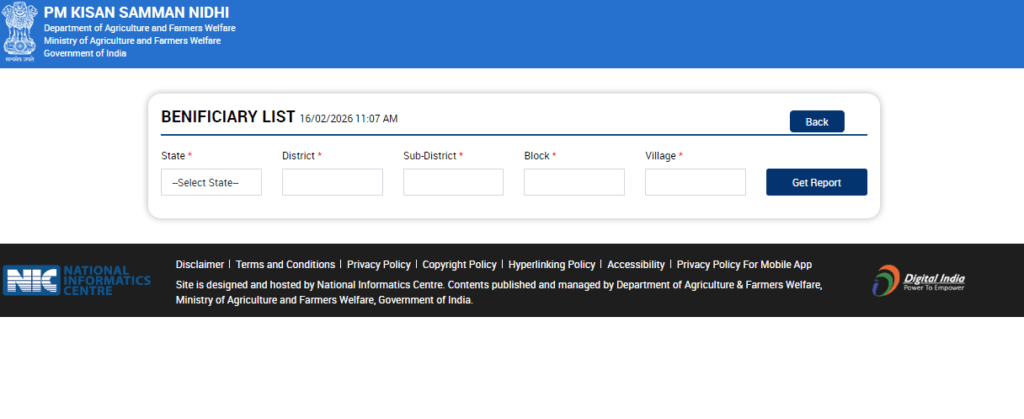Click the PM KISAN SAMMAN NIDHI title
This screenshot has width=1024, height=419.
136,12
